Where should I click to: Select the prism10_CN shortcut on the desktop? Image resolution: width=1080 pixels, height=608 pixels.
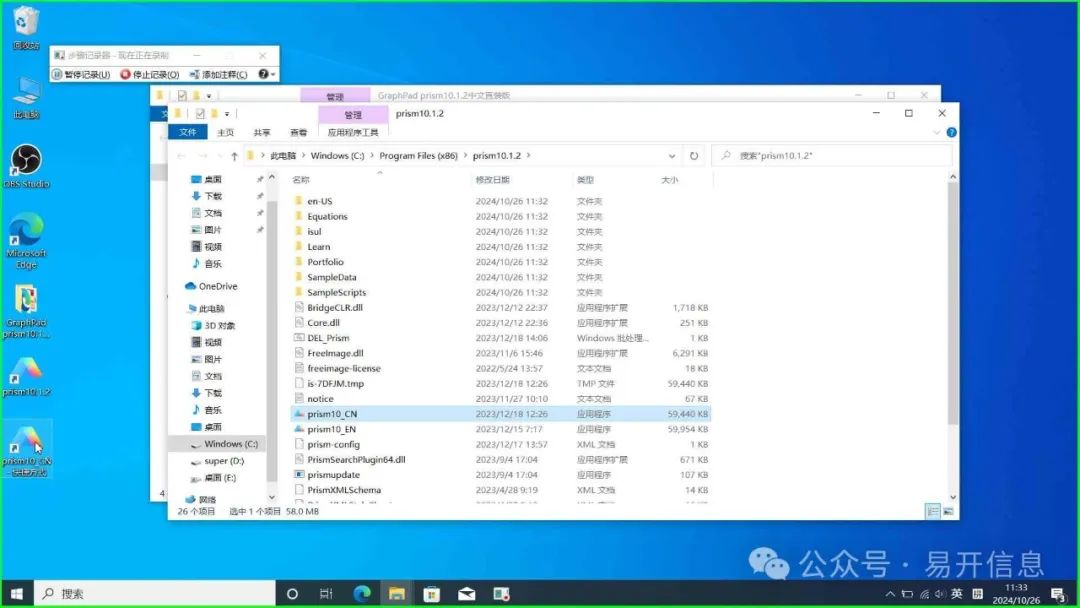(27, 450)
